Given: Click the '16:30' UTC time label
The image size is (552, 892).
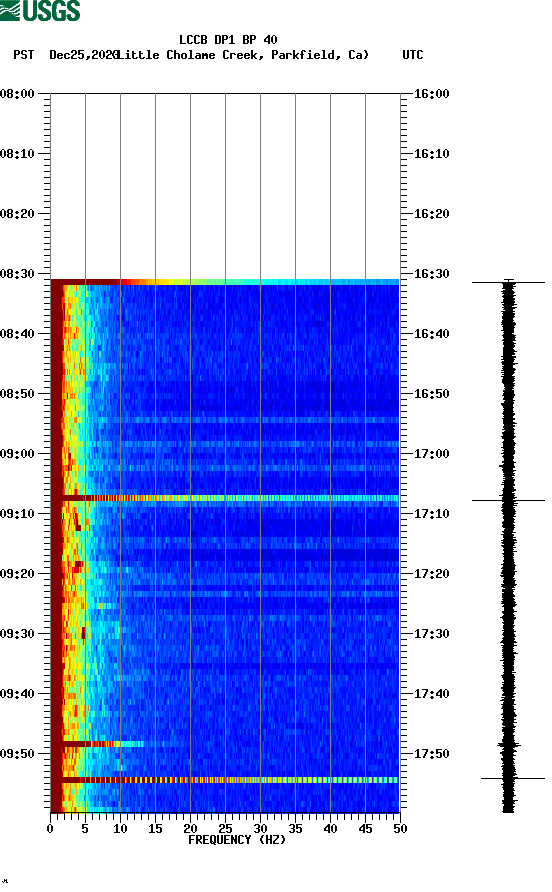Looking at the screenshot, I should 431,274.
